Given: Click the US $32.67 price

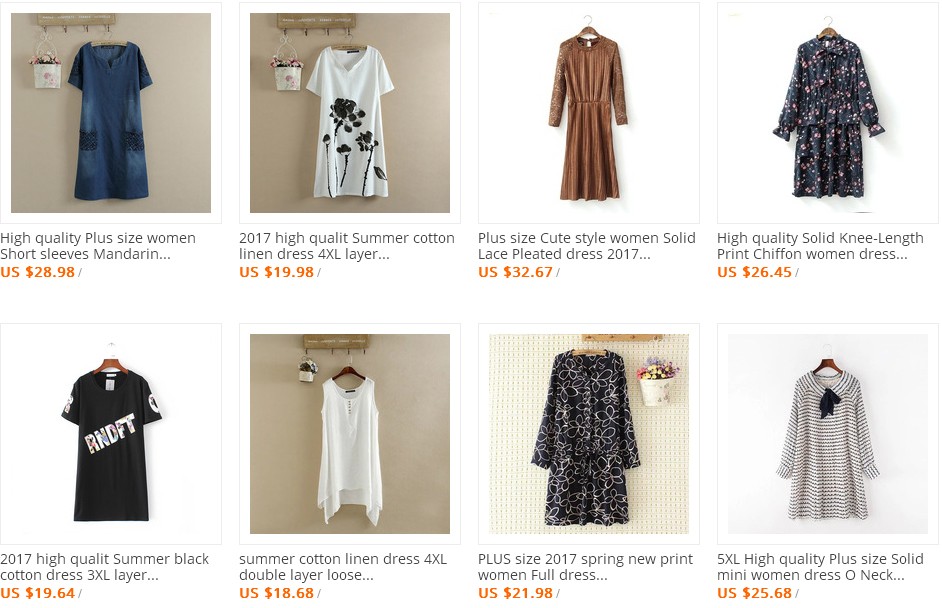Looking at the screenshot, I should click(x=515, y=272).
